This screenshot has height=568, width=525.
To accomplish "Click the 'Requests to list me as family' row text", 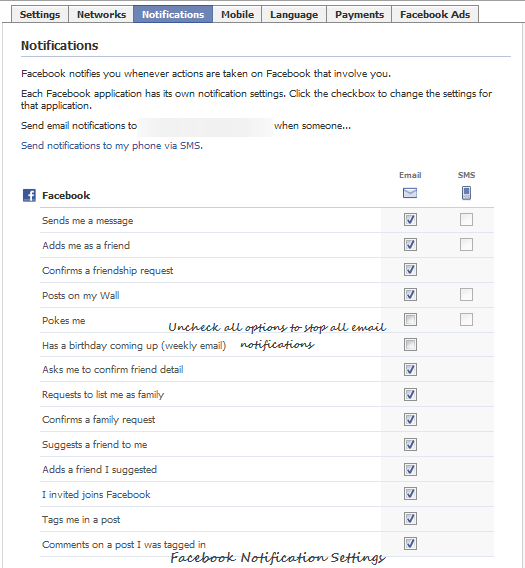I will click(x=103, y=395).
